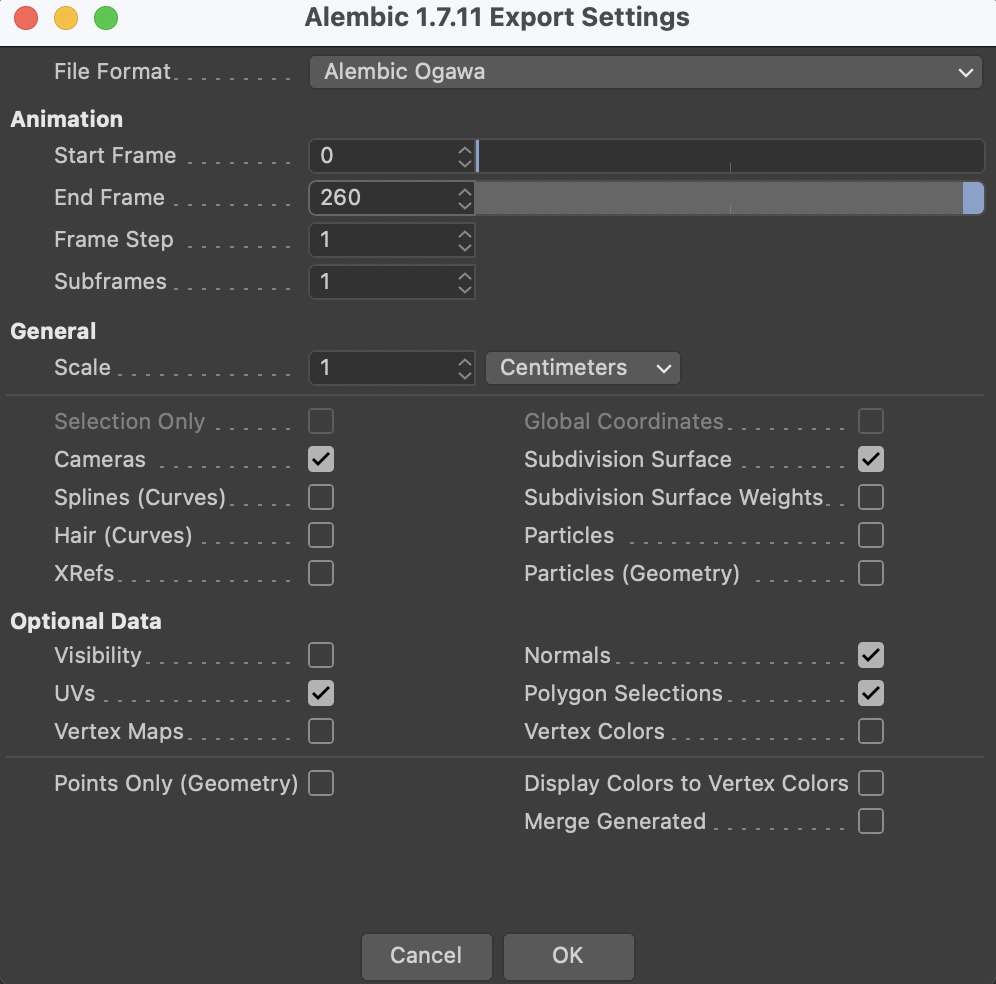Uncheck the Polygon Selections checkbox
Image resolution: width=996 pixels, height=984 pixels.
(871, 693)
